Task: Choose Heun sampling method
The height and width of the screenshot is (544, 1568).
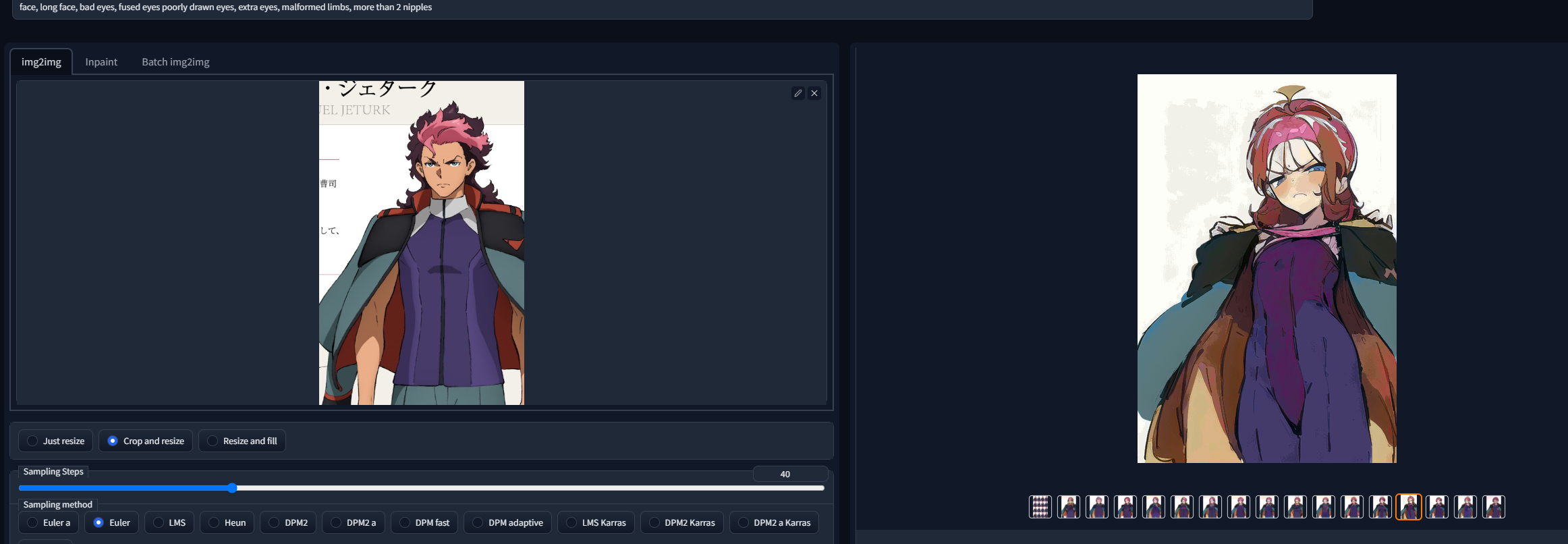Action: click(x=227, y=522)
